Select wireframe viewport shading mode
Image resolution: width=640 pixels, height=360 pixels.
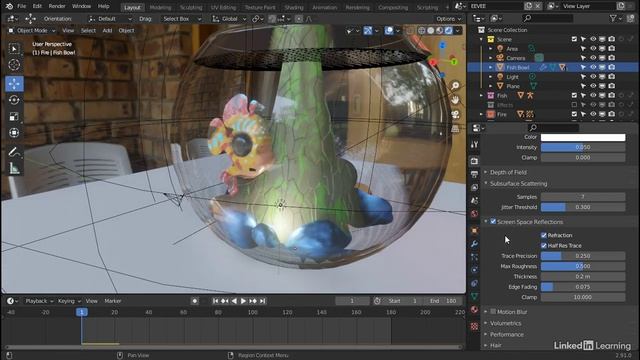tap(422, 31)
